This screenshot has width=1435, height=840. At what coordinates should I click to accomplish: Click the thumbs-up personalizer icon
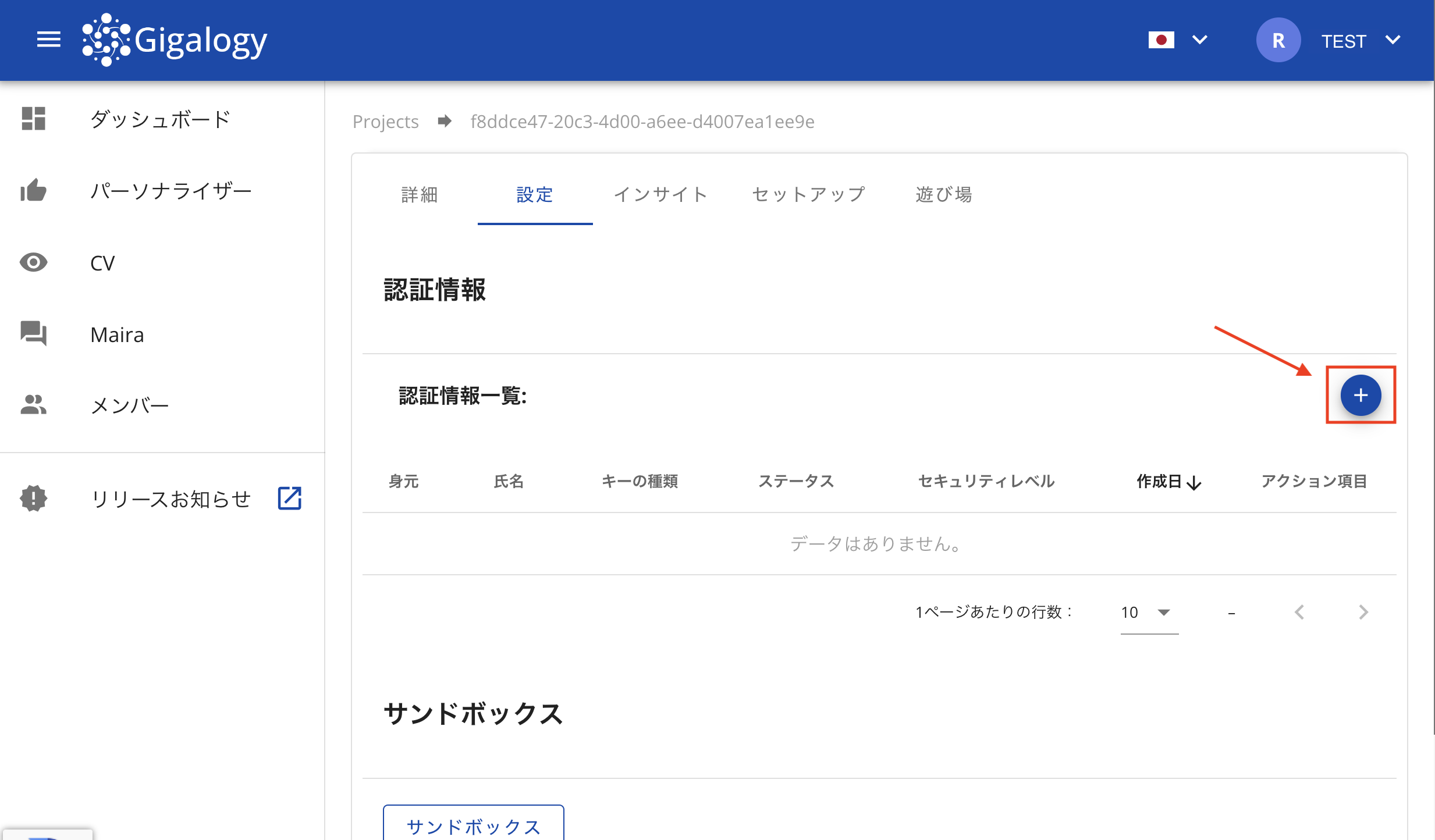33,190
